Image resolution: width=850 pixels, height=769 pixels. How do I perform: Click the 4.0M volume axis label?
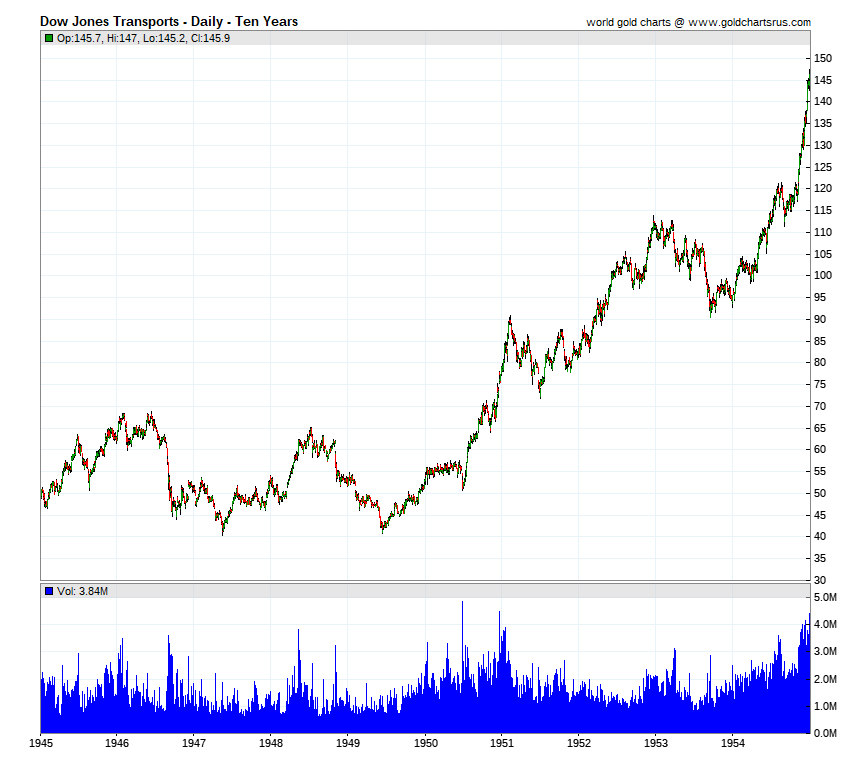click(826, 624)
